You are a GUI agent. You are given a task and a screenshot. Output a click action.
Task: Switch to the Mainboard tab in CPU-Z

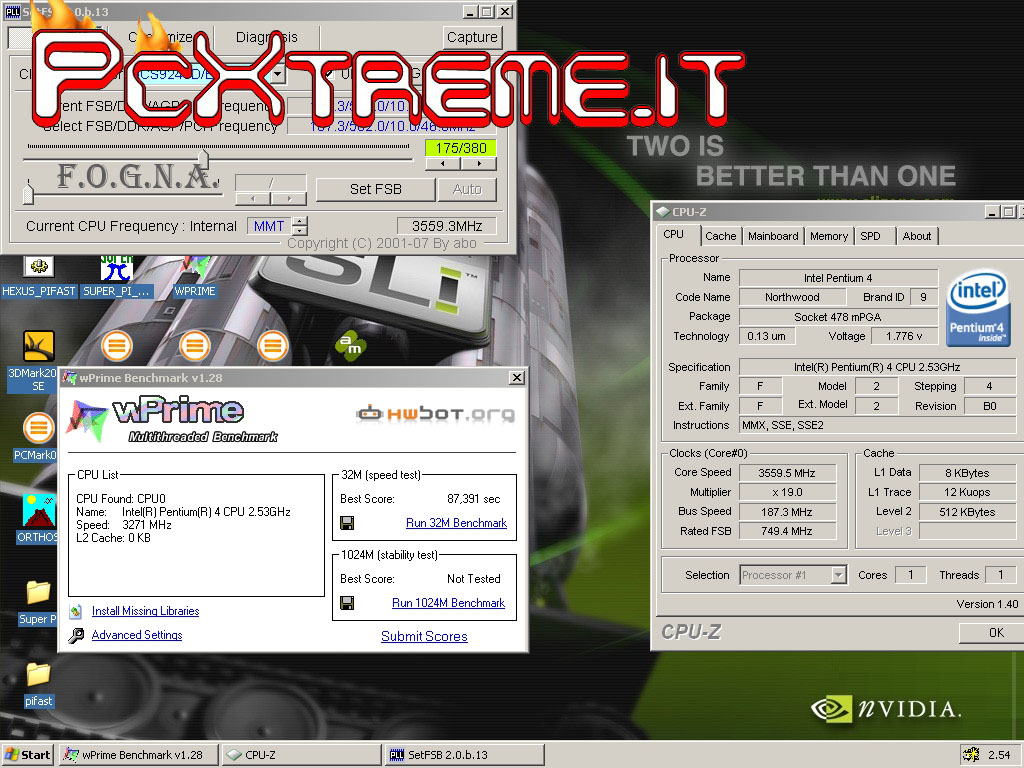coord(773,236)
